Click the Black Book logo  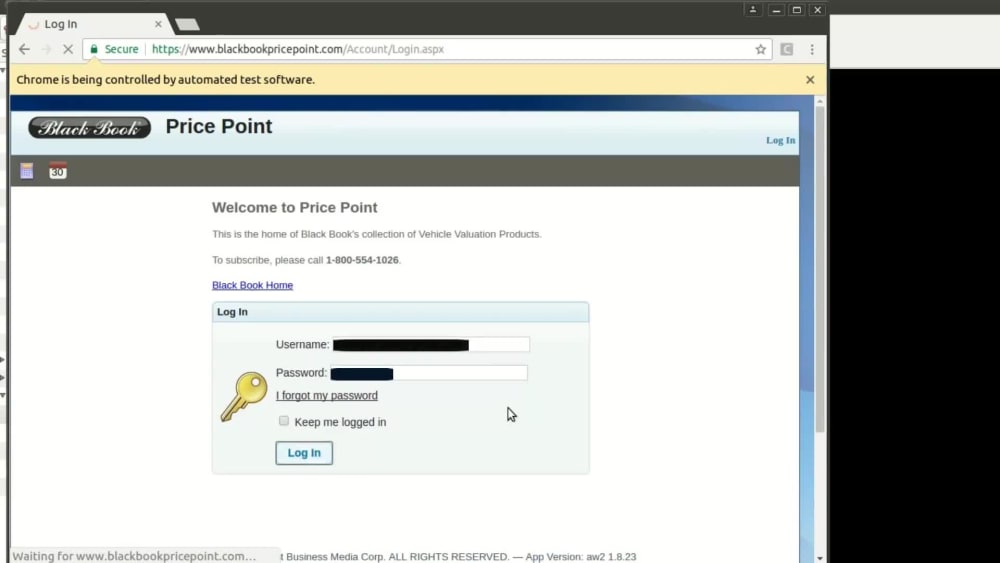coord(89,128)
